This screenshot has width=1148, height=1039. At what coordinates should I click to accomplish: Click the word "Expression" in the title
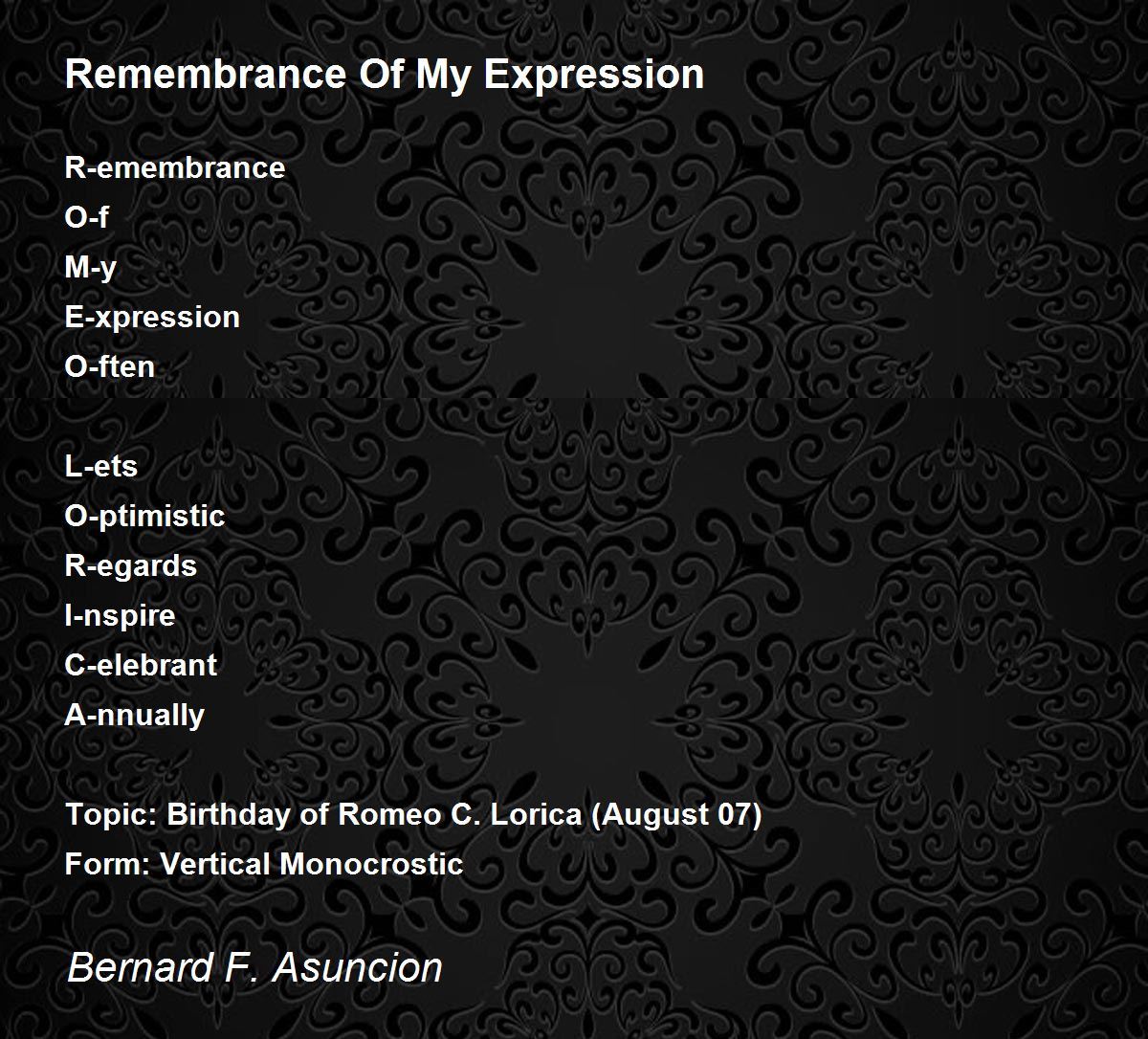point(594,74)
